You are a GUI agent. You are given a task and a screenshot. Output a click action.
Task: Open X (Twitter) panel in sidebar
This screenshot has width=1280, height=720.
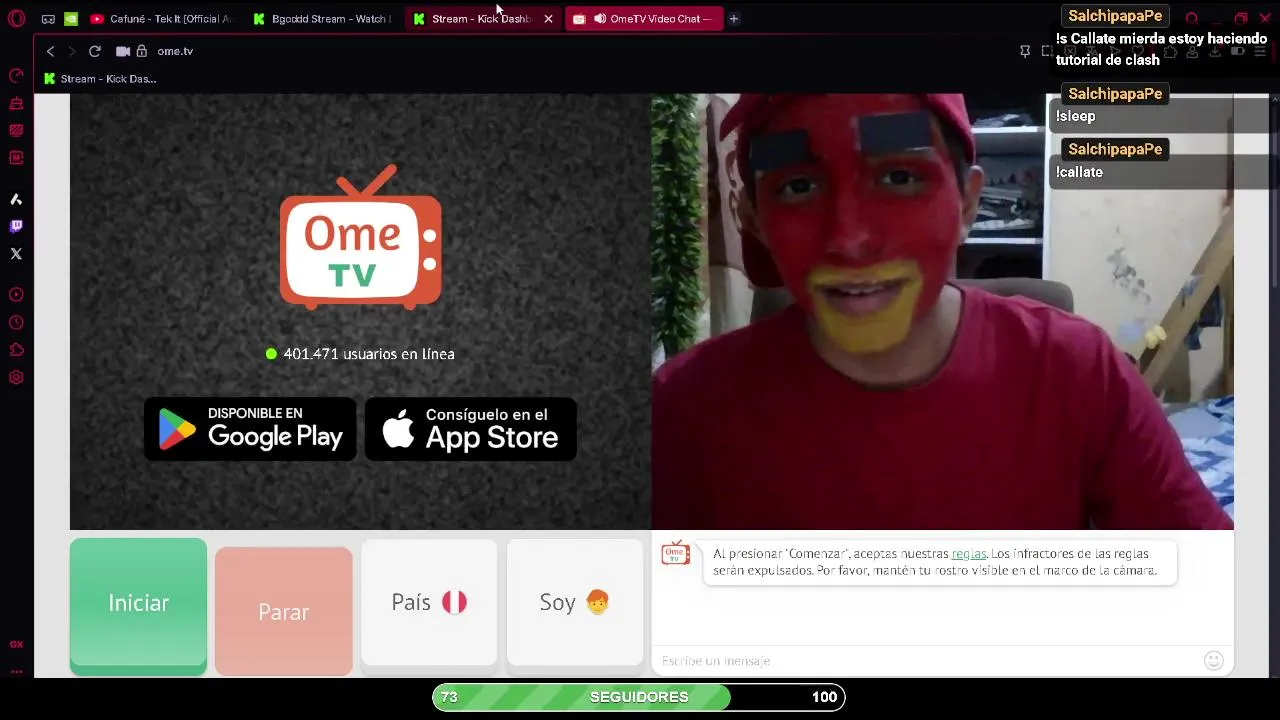[16, 254]
